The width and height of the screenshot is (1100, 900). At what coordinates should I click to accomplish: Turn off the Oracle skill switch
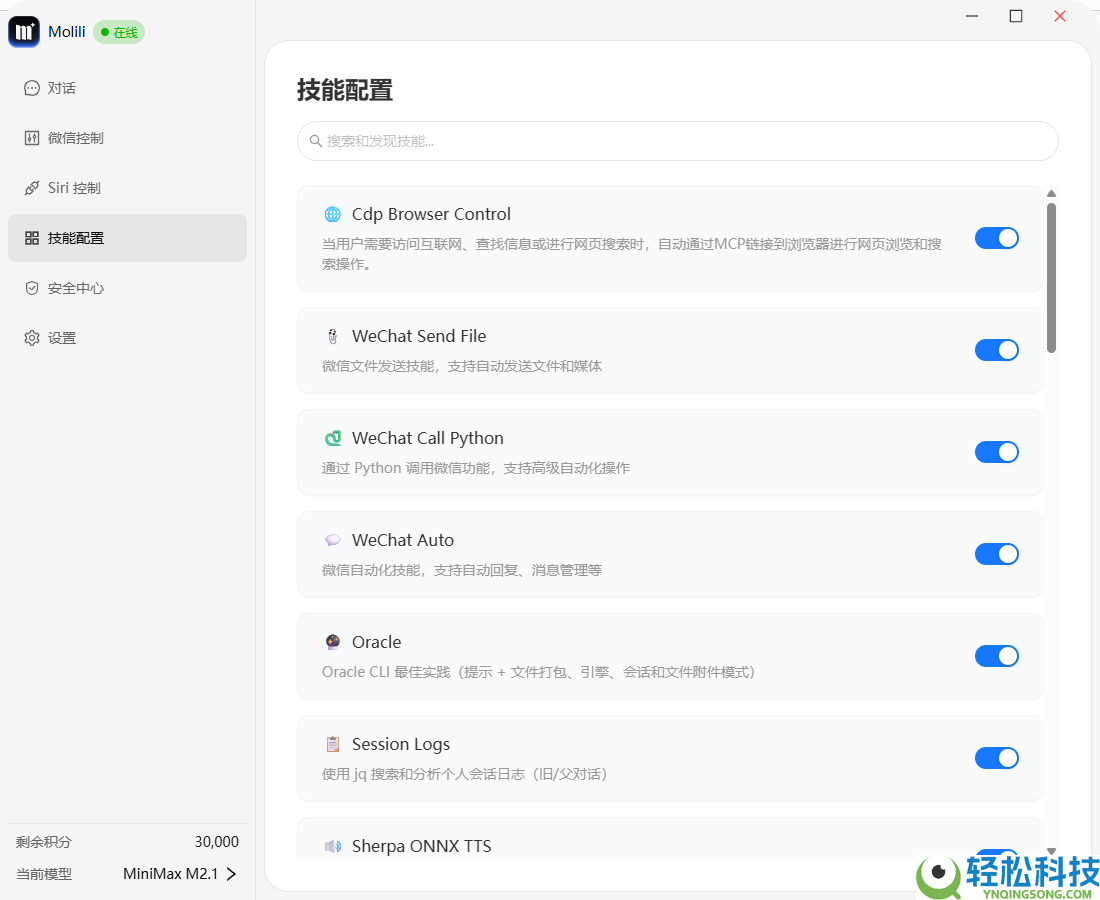[996, 656]
